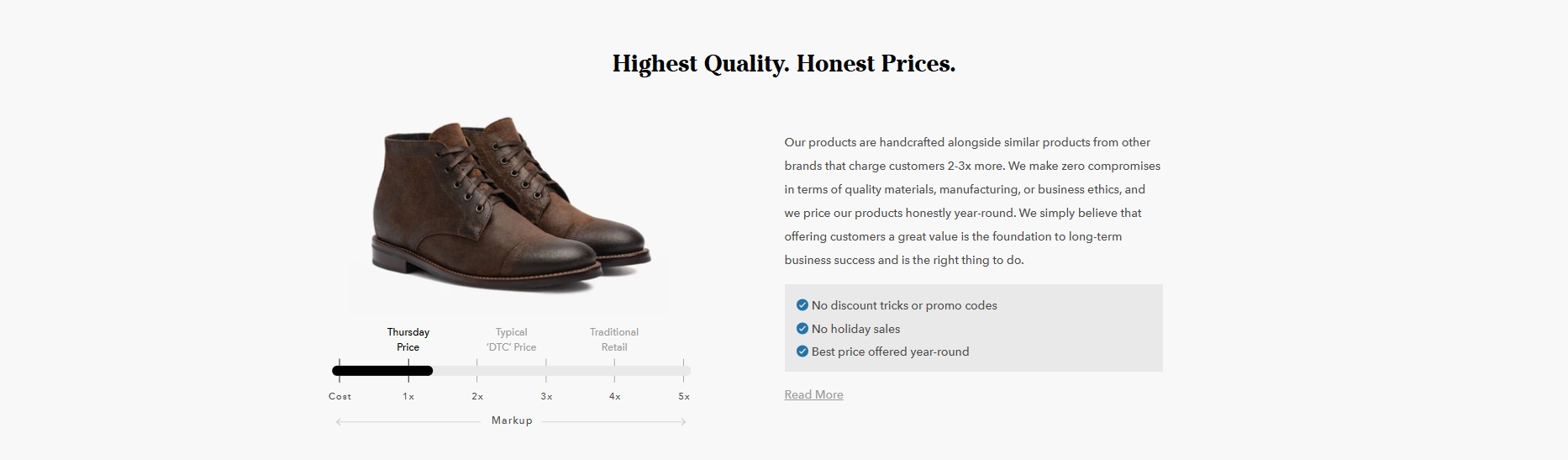Click the Read More link
This screenshot has height=460, width=1568.
coord(813,394)
